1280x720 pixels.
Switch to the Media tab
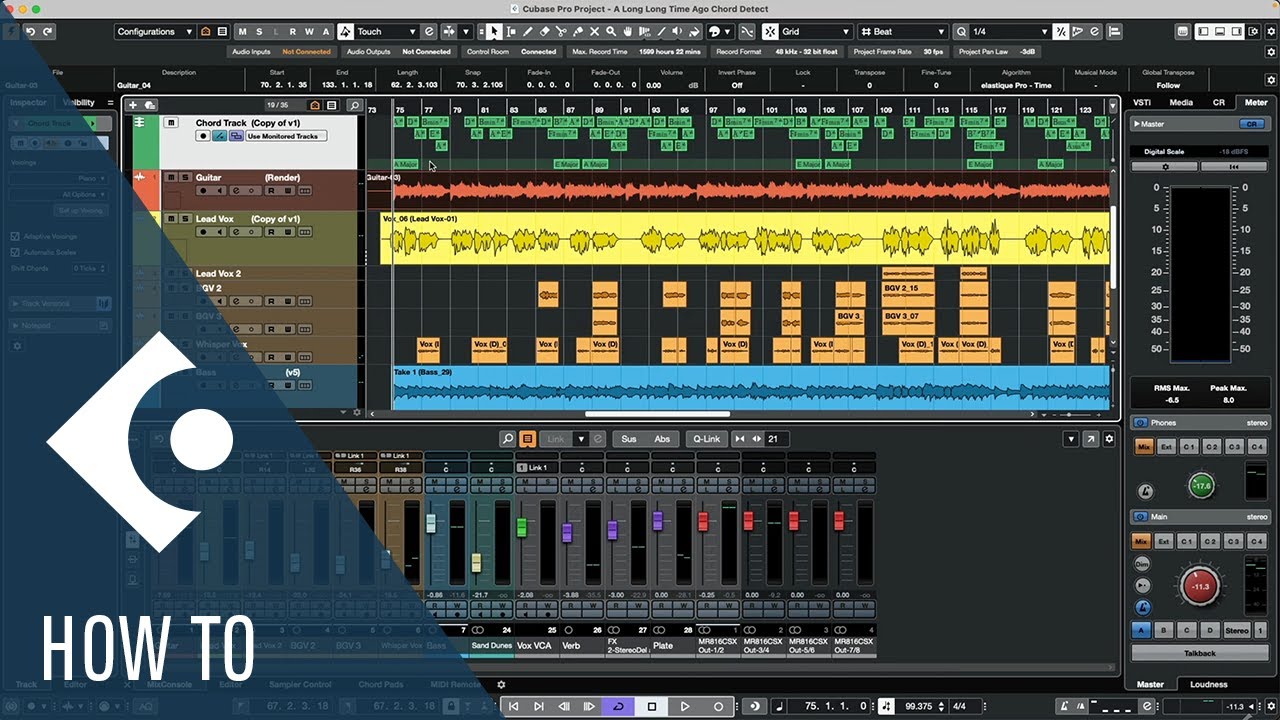pyautogui.click(x=1181, y=102)
